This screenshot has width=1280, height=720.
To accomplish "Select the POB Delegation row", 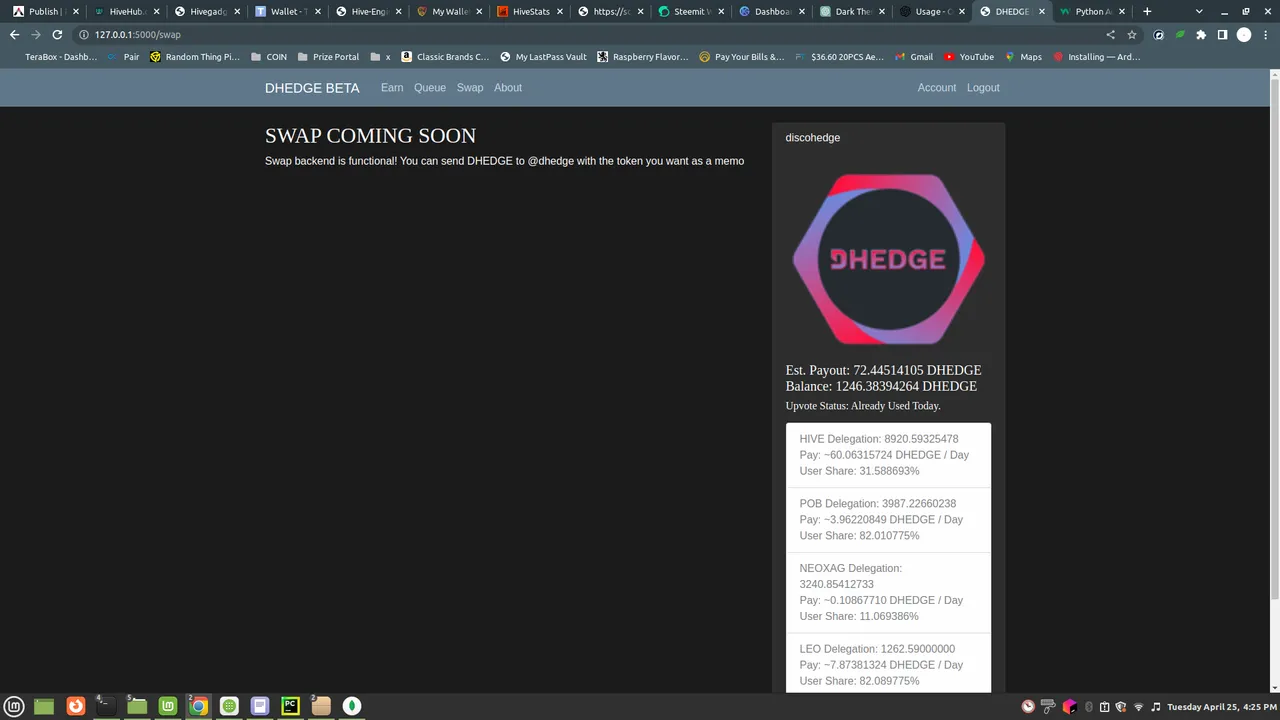I will [888, 520].
